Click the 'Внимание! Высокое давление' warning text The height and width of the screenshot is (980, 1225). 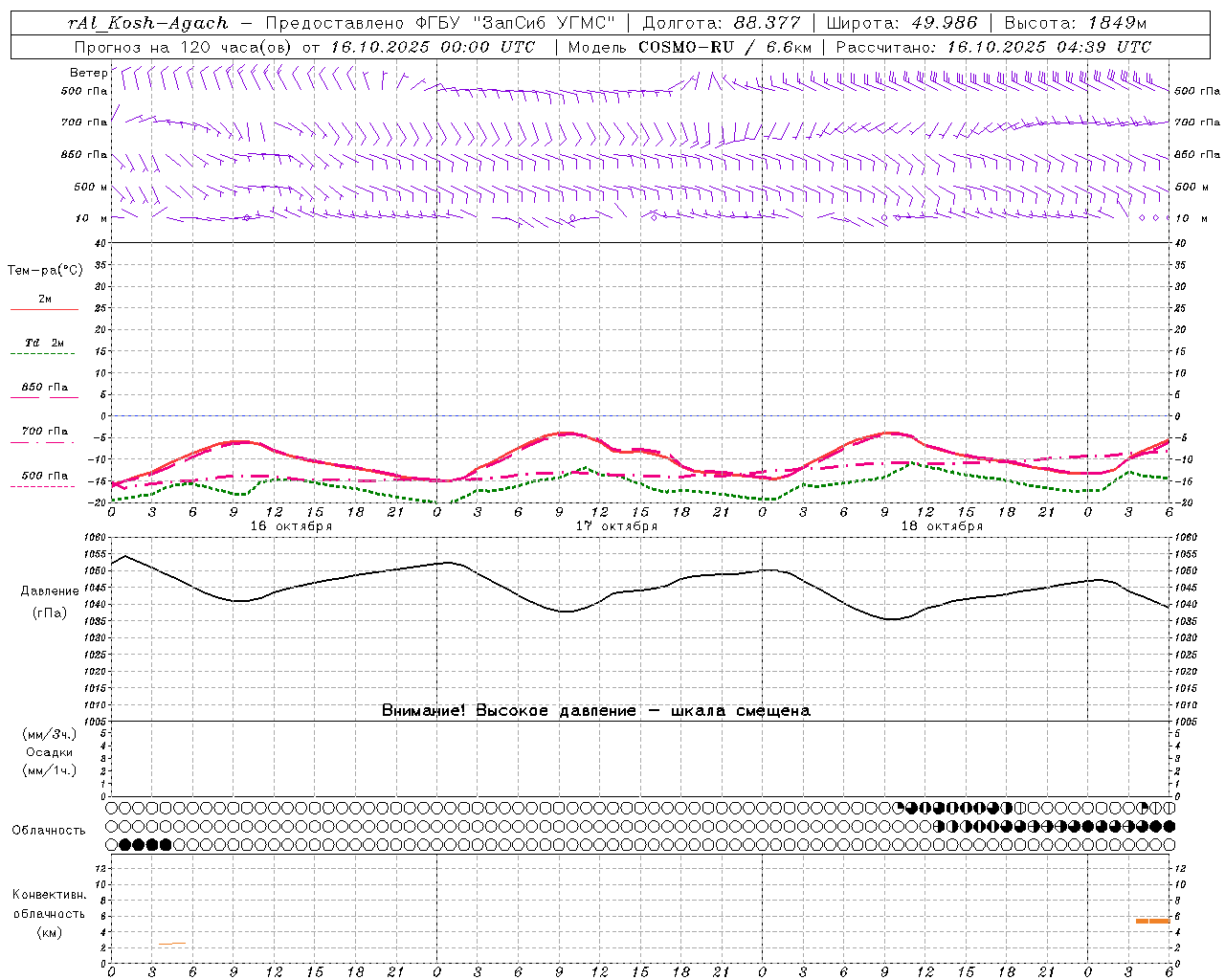509,711
